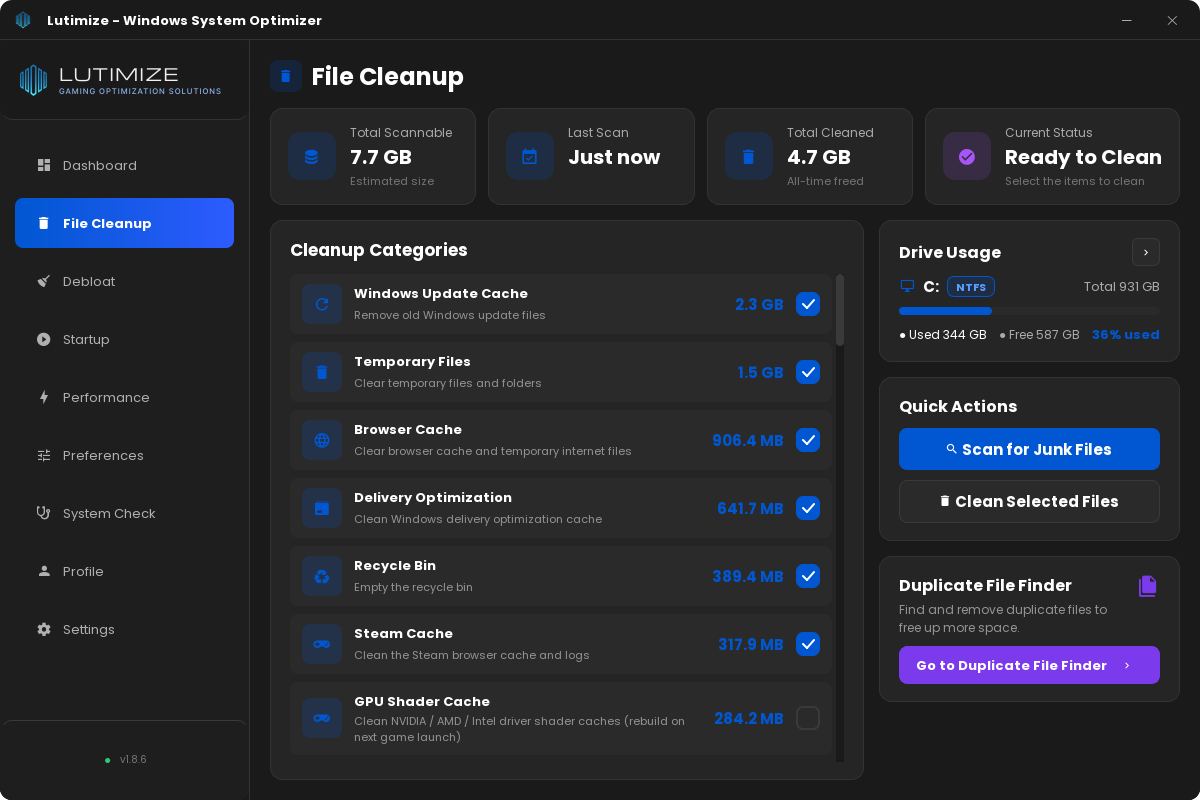Open the Startup section

point(124,339)
